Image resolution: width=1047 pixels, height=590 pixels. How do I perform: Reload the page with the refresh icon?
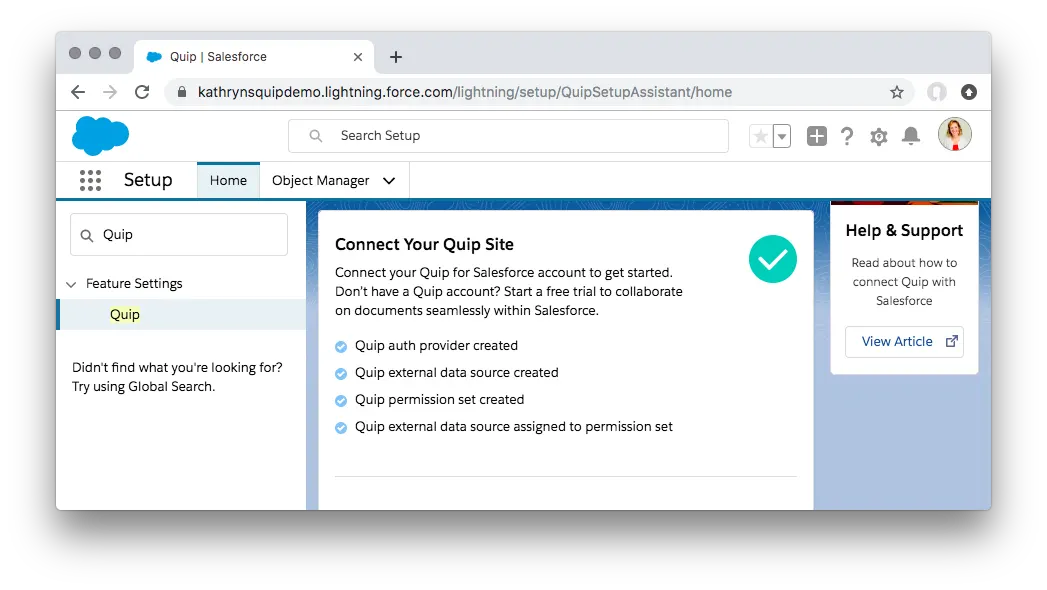[142, 92]
